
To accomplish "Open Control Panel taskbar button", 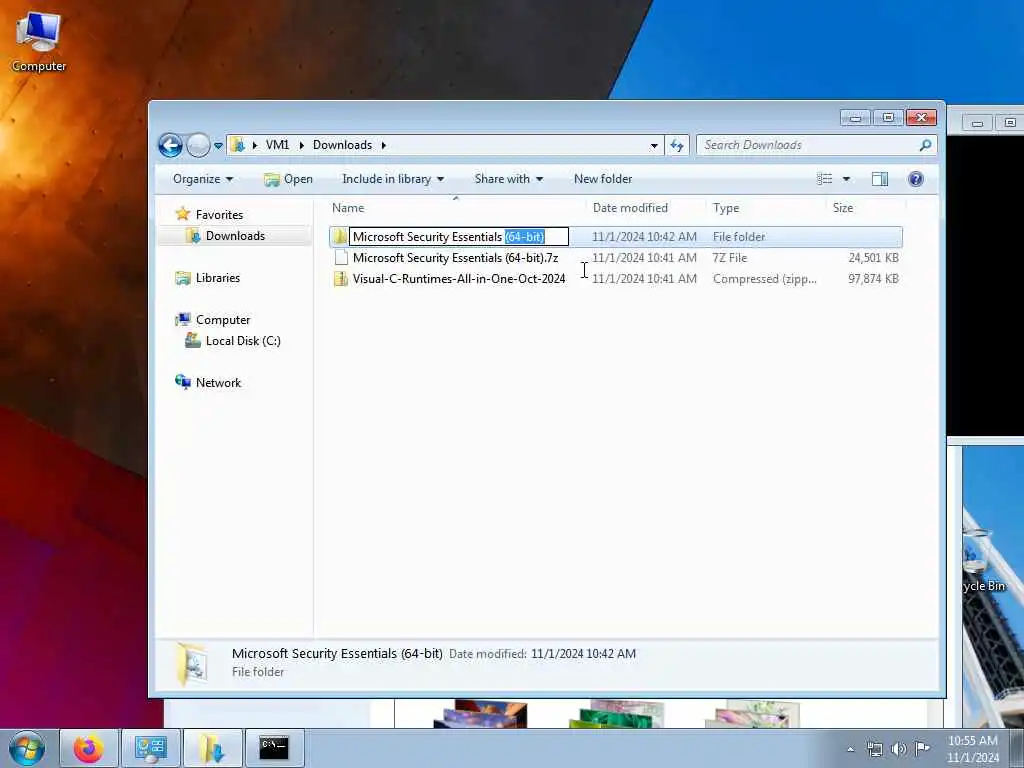I will (x=150, y=748).
